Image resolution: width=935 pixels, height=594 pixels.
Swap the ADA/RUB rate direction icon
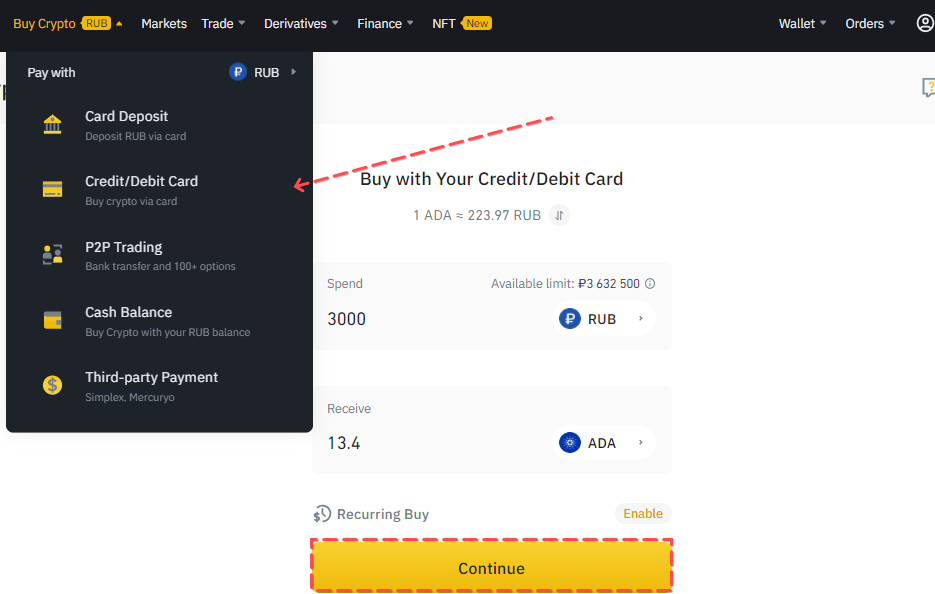coord(560,215)
